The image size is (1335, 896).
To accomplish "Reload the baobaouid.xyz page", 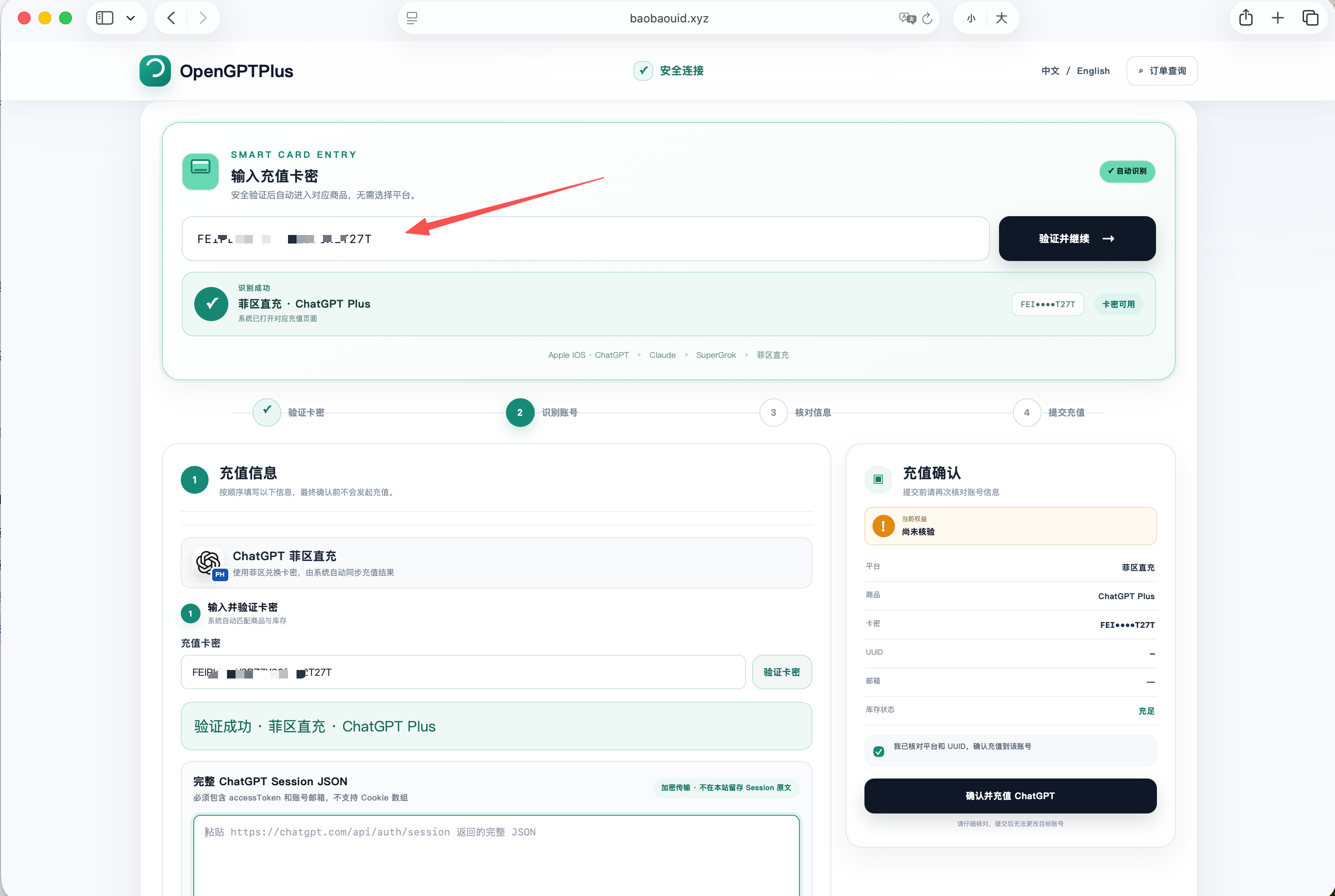I will click(x=928, y=18).
